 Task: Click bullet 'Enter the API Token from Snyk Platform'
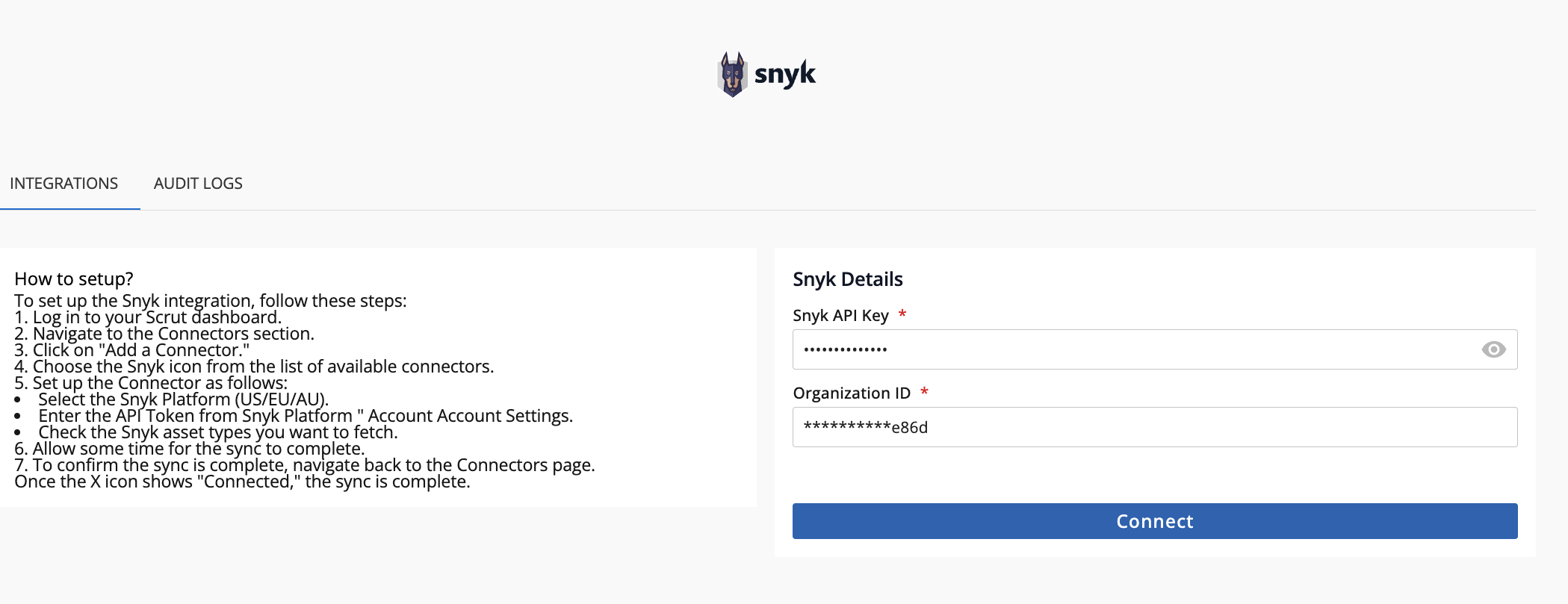click(306, 416)
